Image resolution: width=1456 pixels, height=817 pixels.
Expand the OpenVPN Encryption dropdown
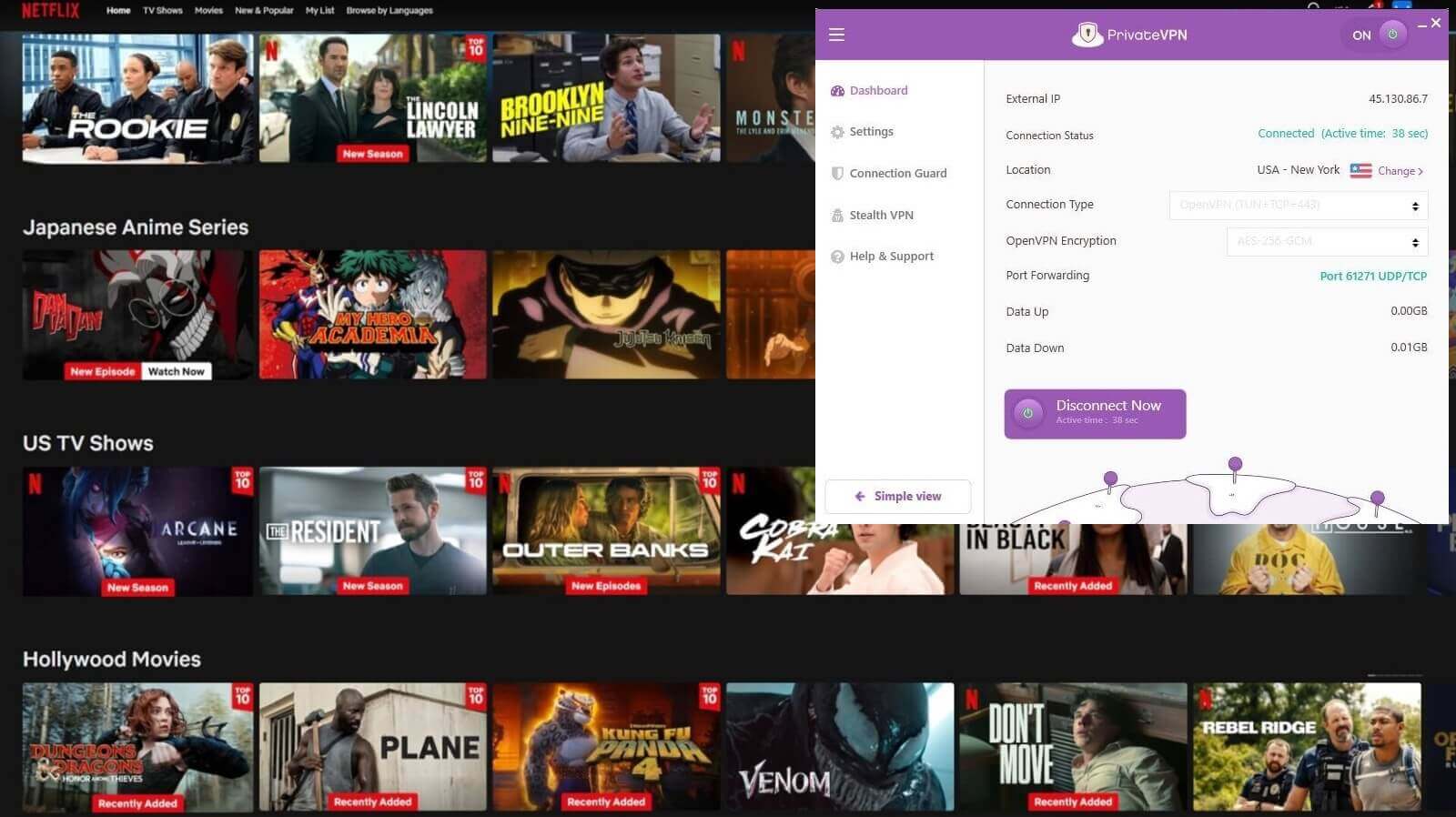1327,241
